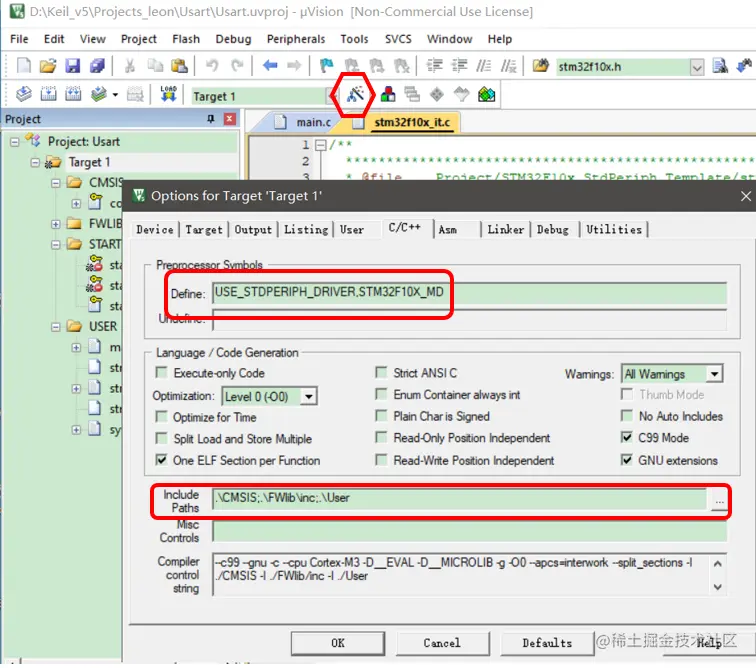Click the Undo arrow icon
756x668 pixels.
pyautogui.click(x=212, y=65)
